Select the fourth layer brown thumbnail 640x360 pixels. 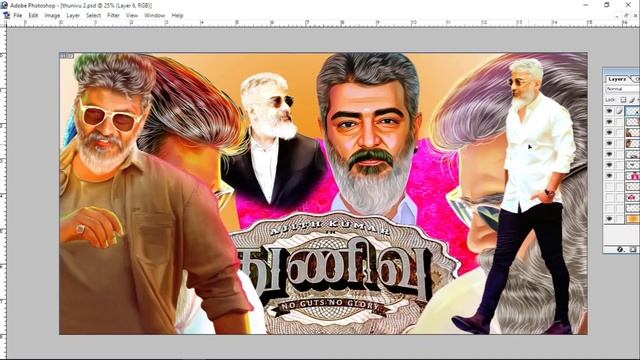pos(633,143)
